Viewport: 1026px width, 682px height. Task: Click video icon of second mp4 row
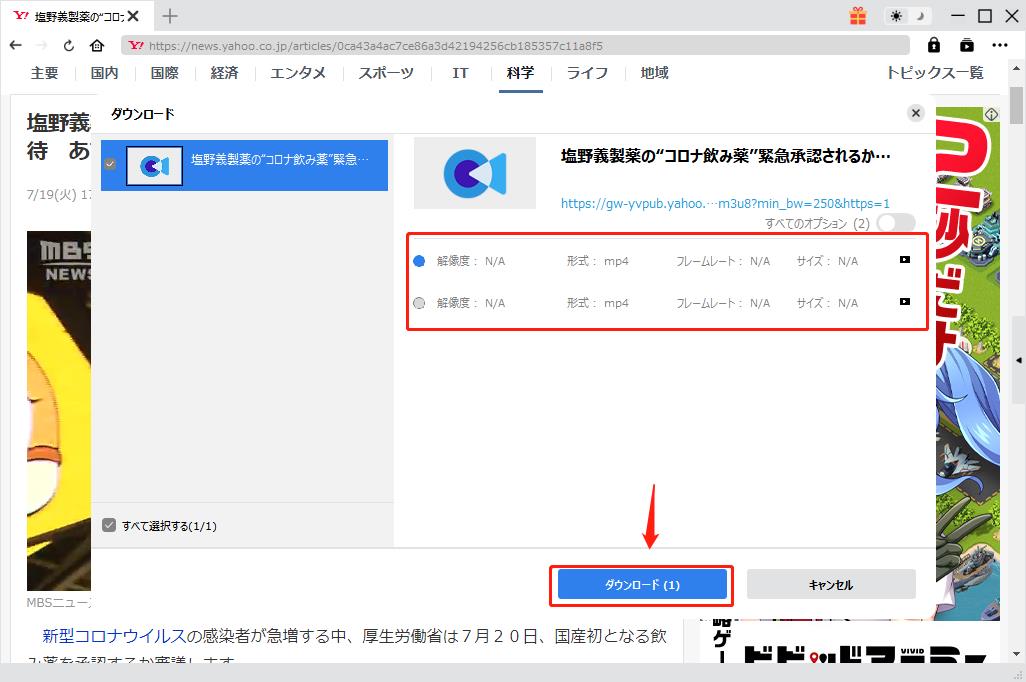905,302
